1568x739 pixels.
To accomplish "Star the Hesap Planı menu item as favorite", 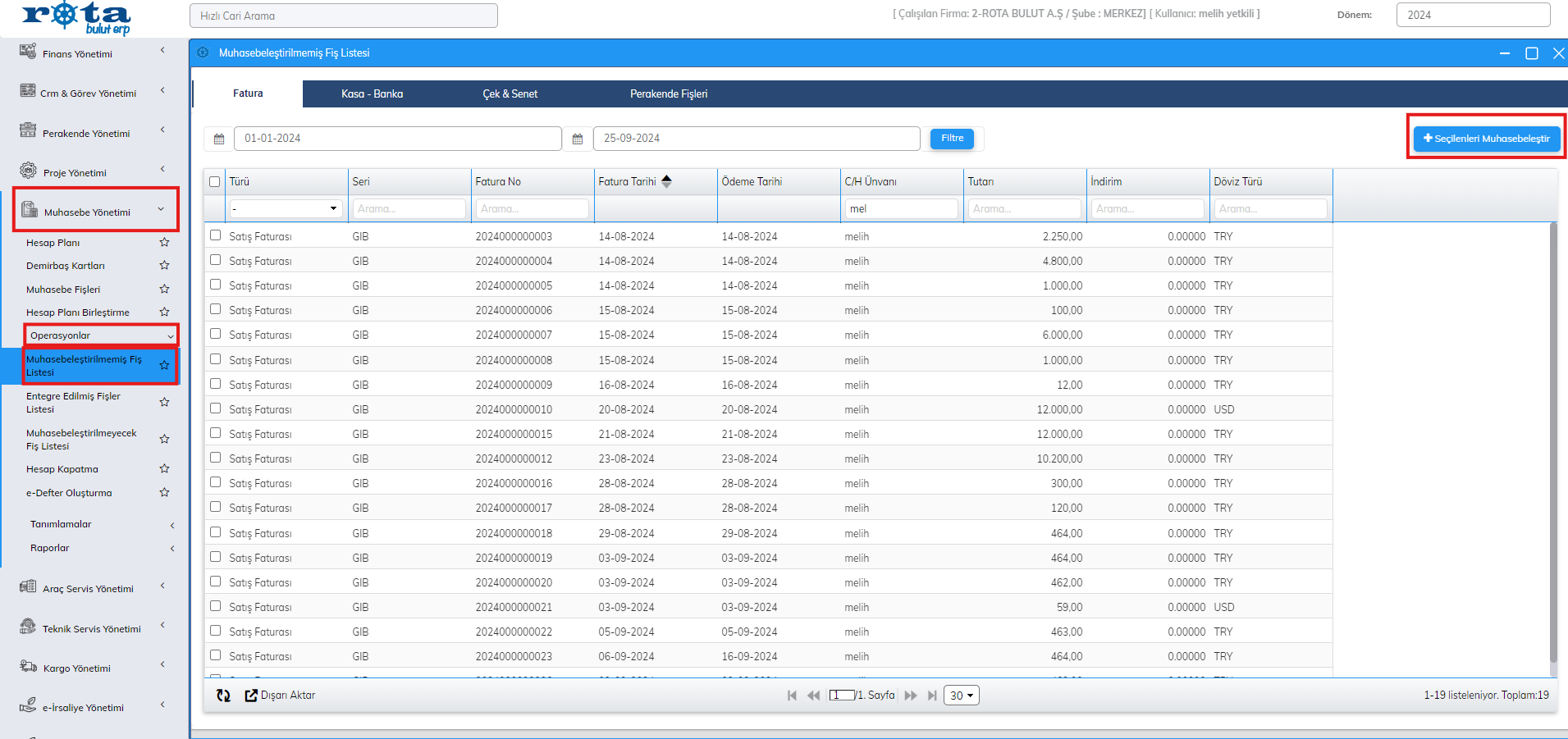I will 164,243.
